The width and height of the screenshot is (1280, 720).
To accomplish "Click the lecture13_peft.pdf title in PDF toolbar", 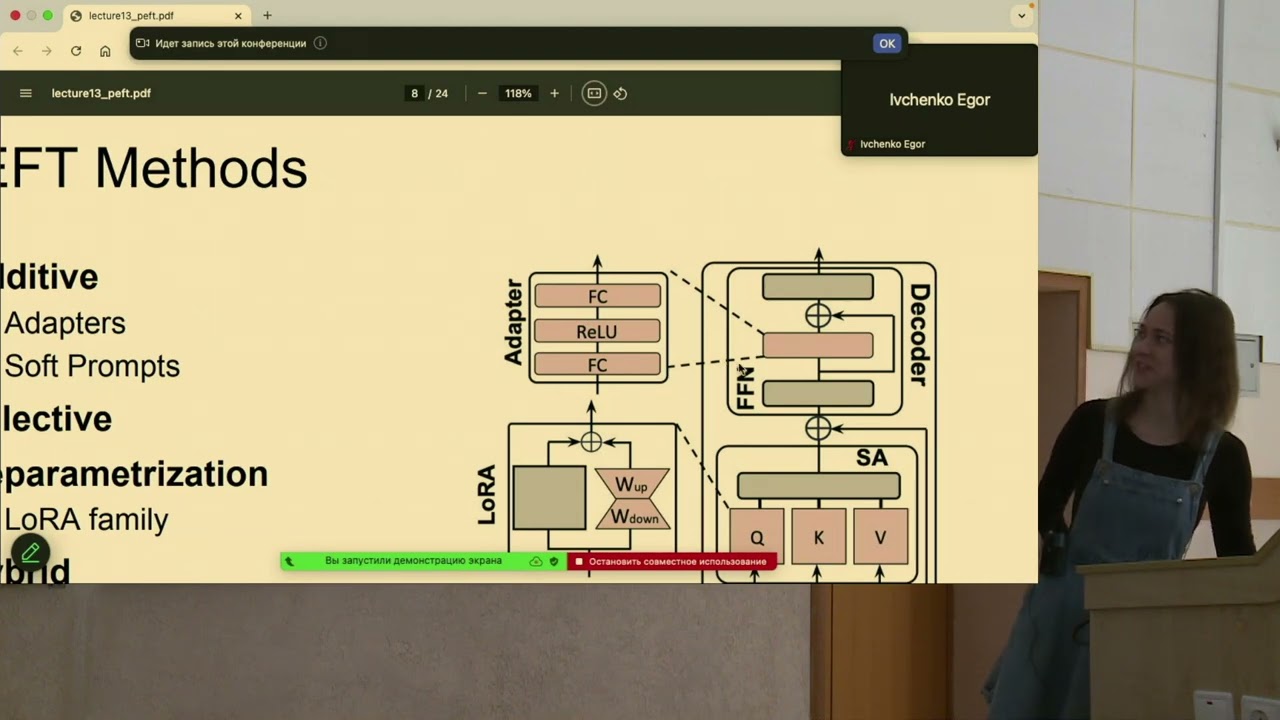I will tap(101, 93).
